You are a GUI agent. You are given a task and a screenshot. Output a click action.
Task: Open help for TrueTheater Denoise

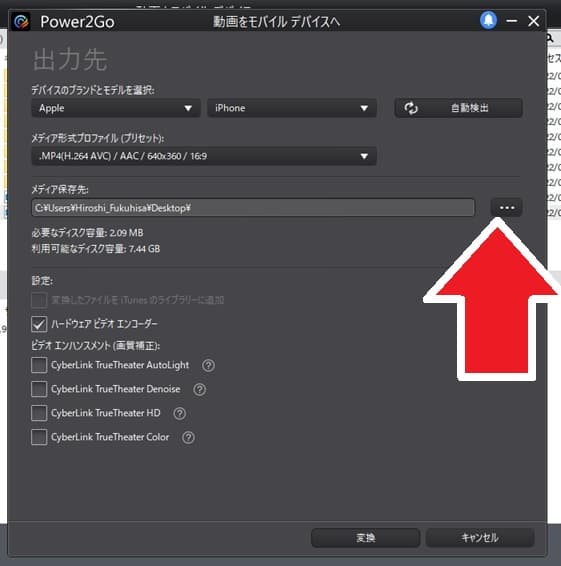[200, 389]
